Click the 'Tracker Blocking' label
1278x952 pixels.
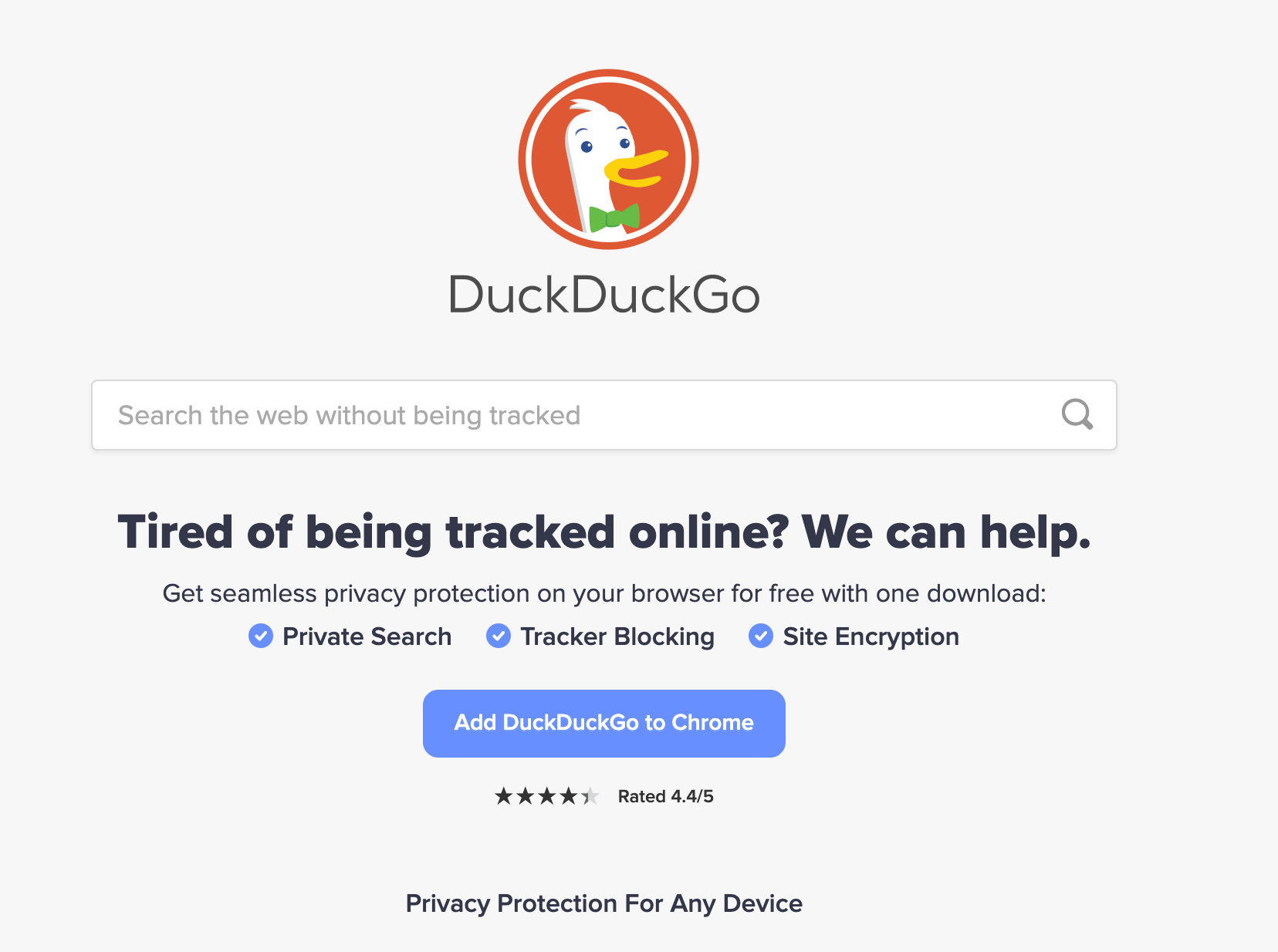click(617, 636)
